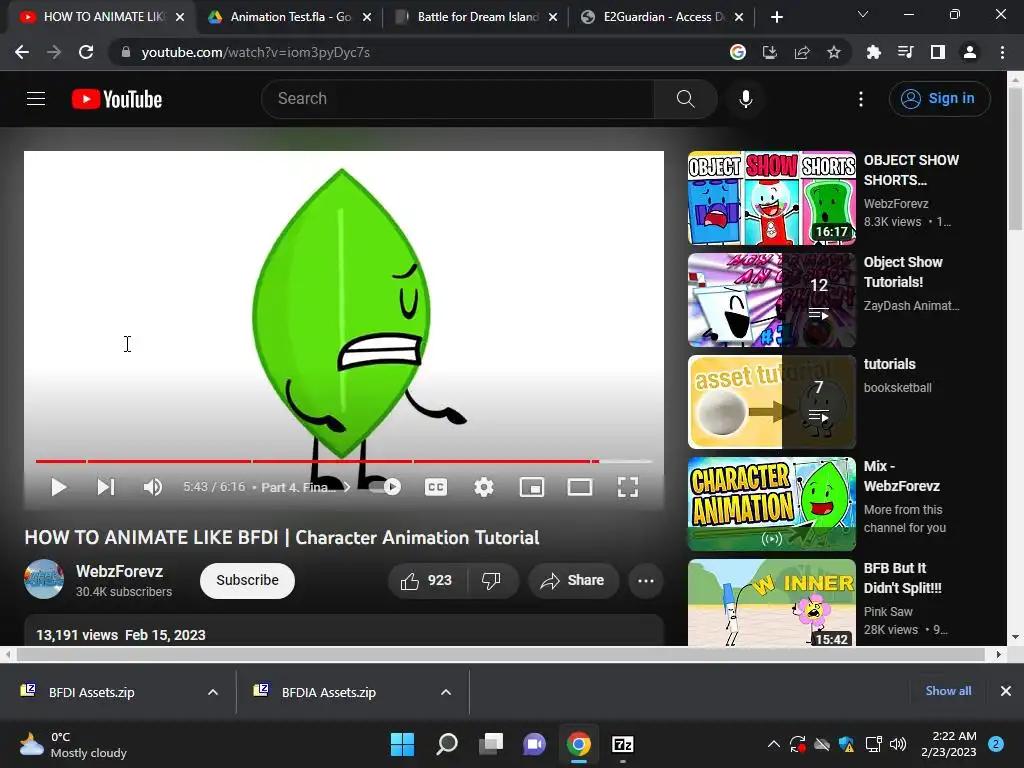Skip to the next video
The width and height of the screenshot is (1024, 768).
coord(105,487)
